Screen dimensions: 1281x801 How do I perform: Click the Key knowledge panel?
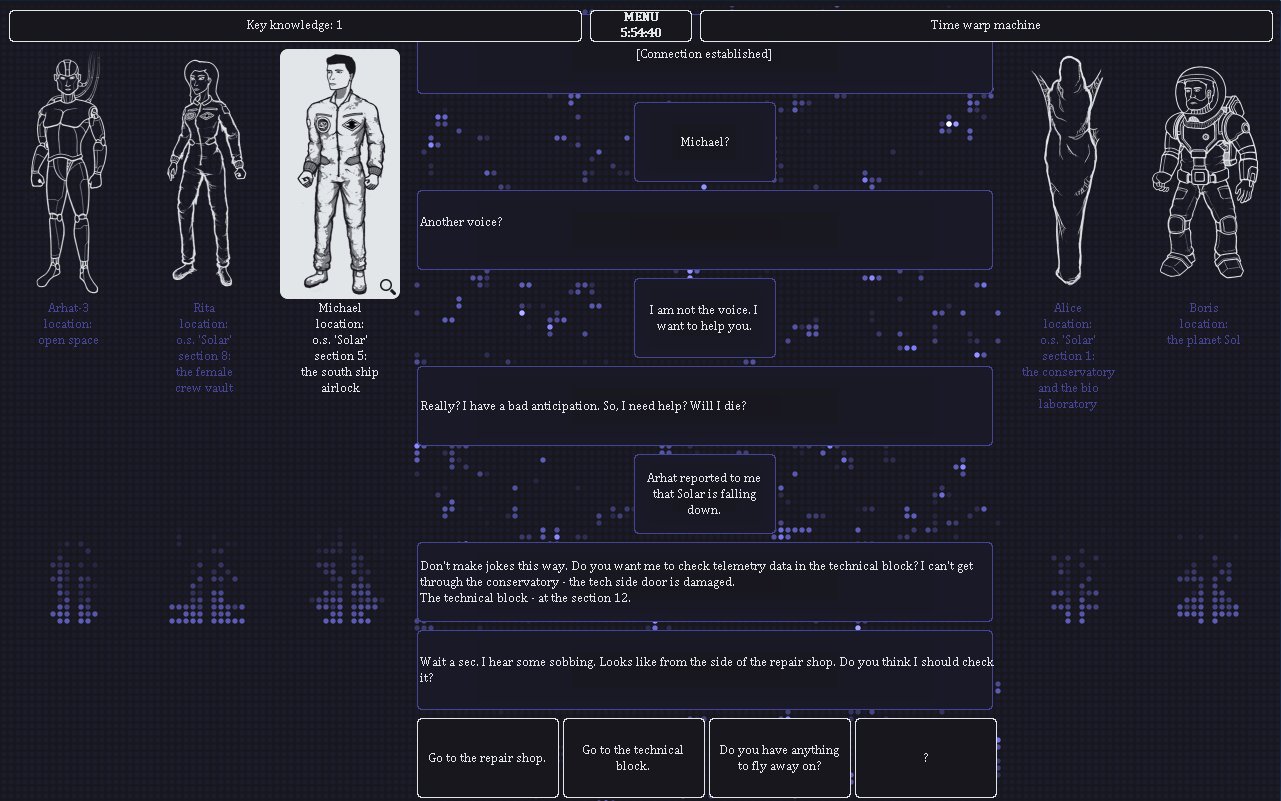tap(295, 25)
